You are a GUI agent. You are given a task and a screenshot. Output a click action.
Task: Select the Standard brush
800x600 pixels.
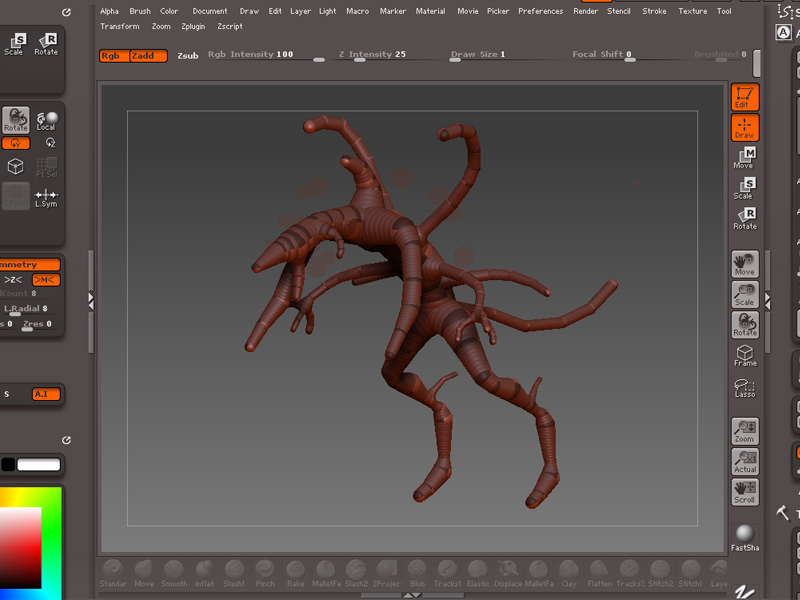(113, 573)
